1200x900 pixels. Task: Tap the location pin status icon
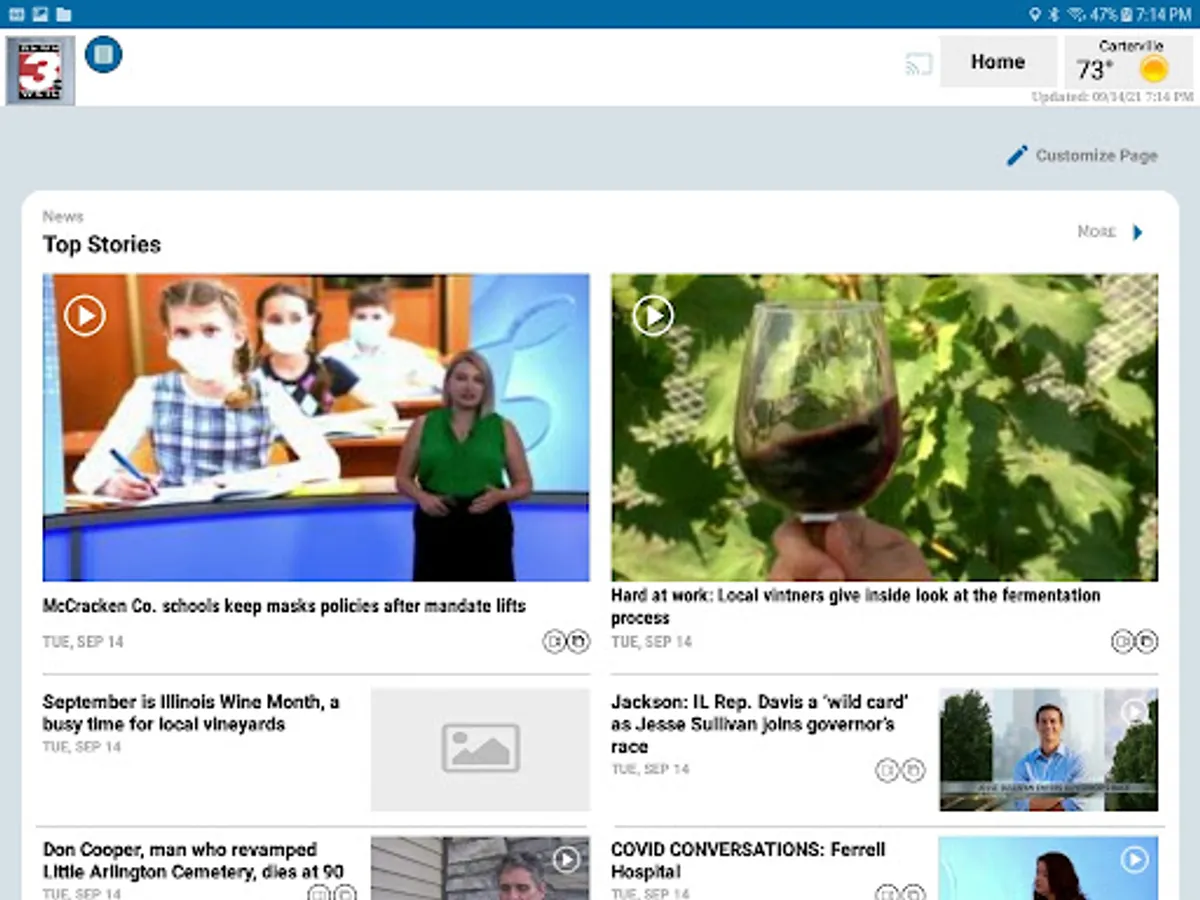click(1035, 14)
